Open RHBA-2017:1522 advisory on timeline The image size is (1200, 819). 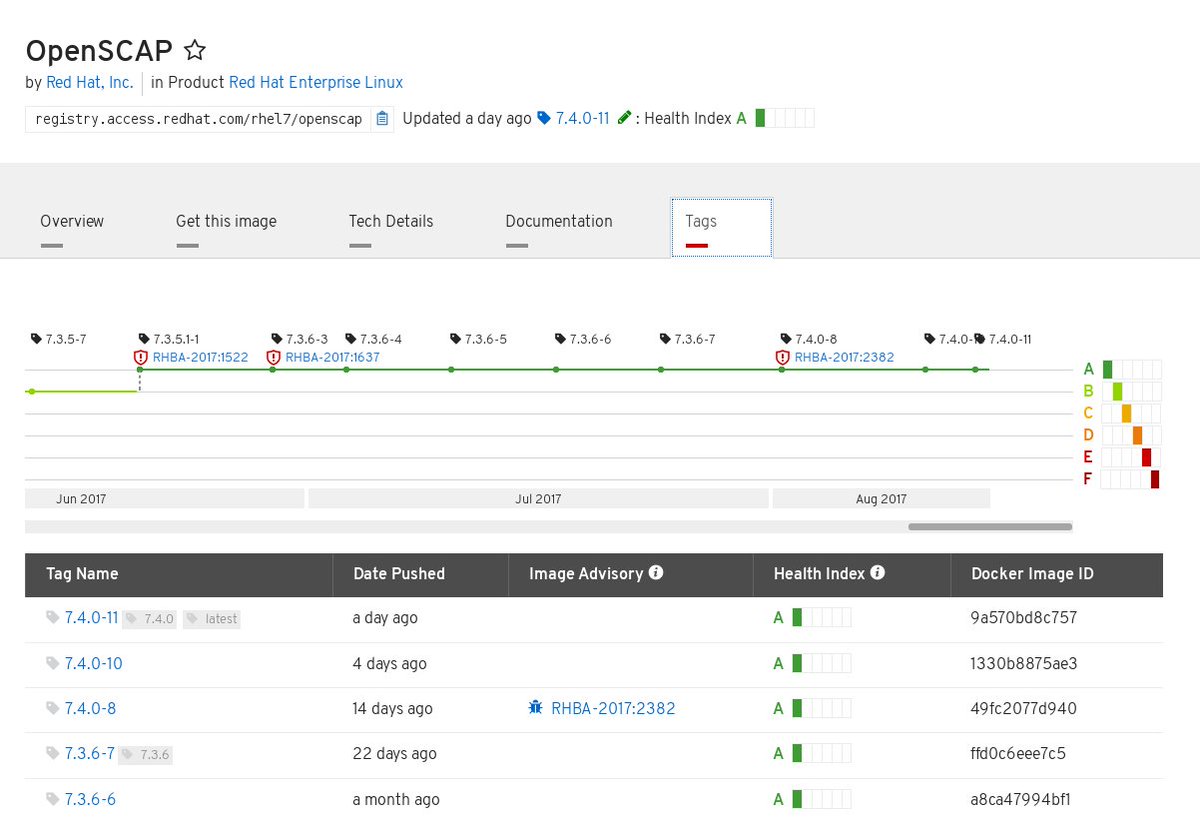coord(200,357)
